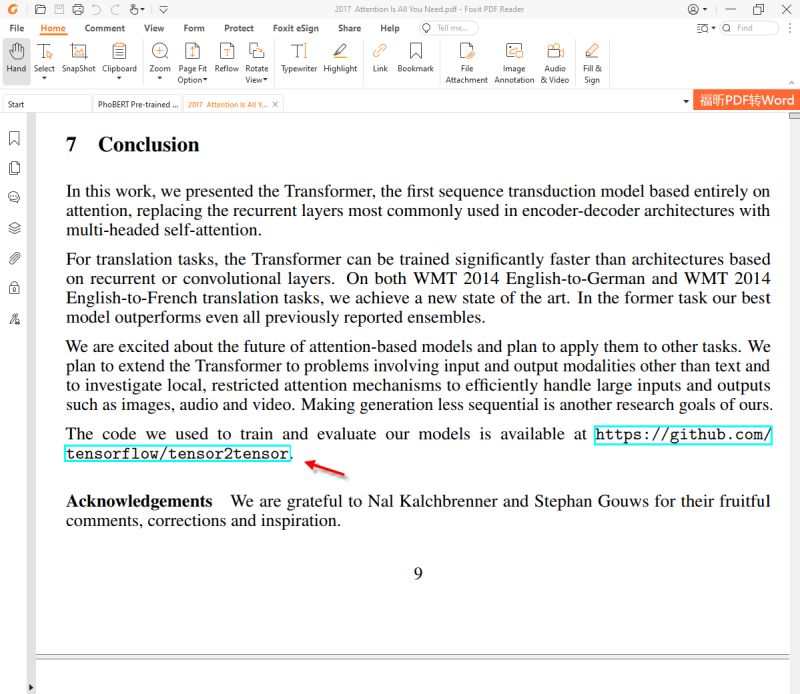Screen dimensions: 800x694
Task: Expand the Zoom dropdown arrow
Action: click(160, 78)
